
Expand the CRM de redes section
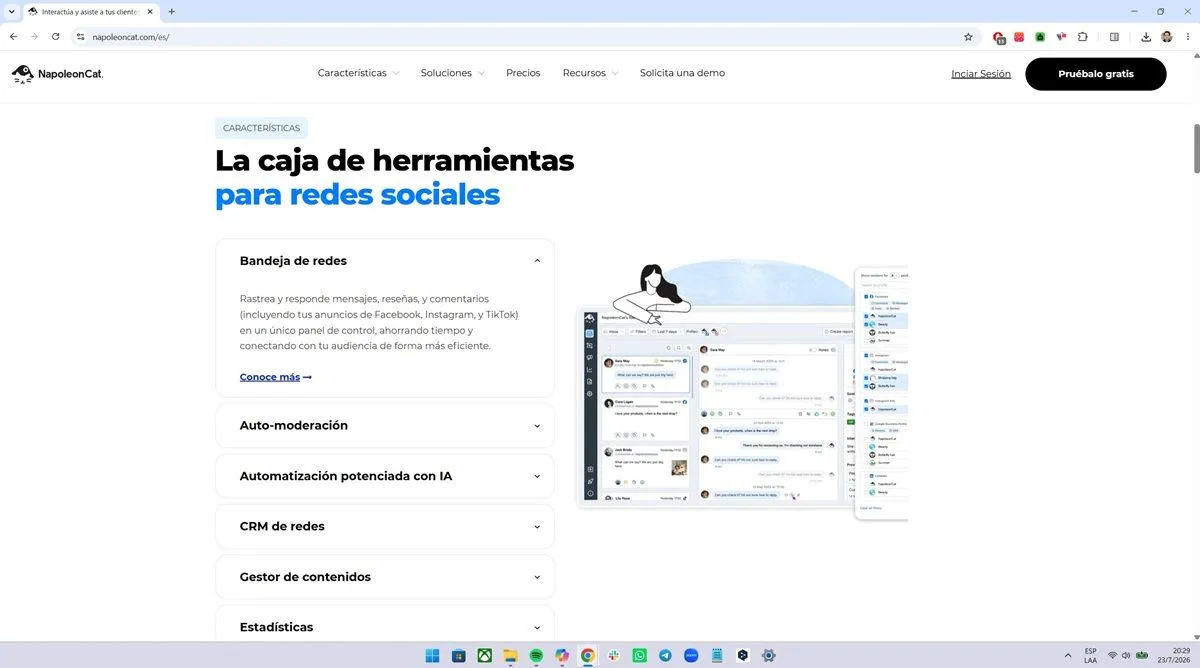tap(385, 526)
